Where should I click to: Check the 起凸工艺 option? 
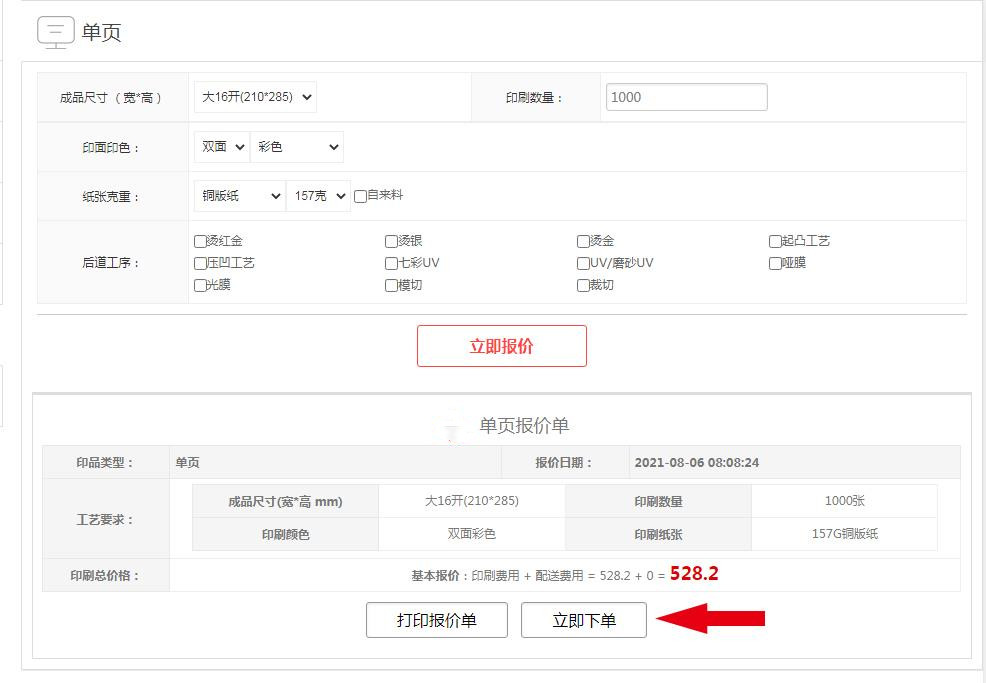click(x=775, y=242)
